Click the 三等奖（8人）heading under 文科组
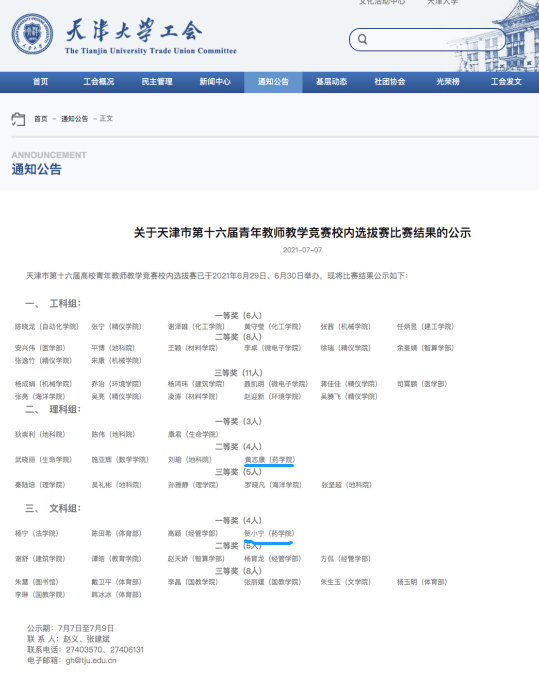 tap(238, 571)
